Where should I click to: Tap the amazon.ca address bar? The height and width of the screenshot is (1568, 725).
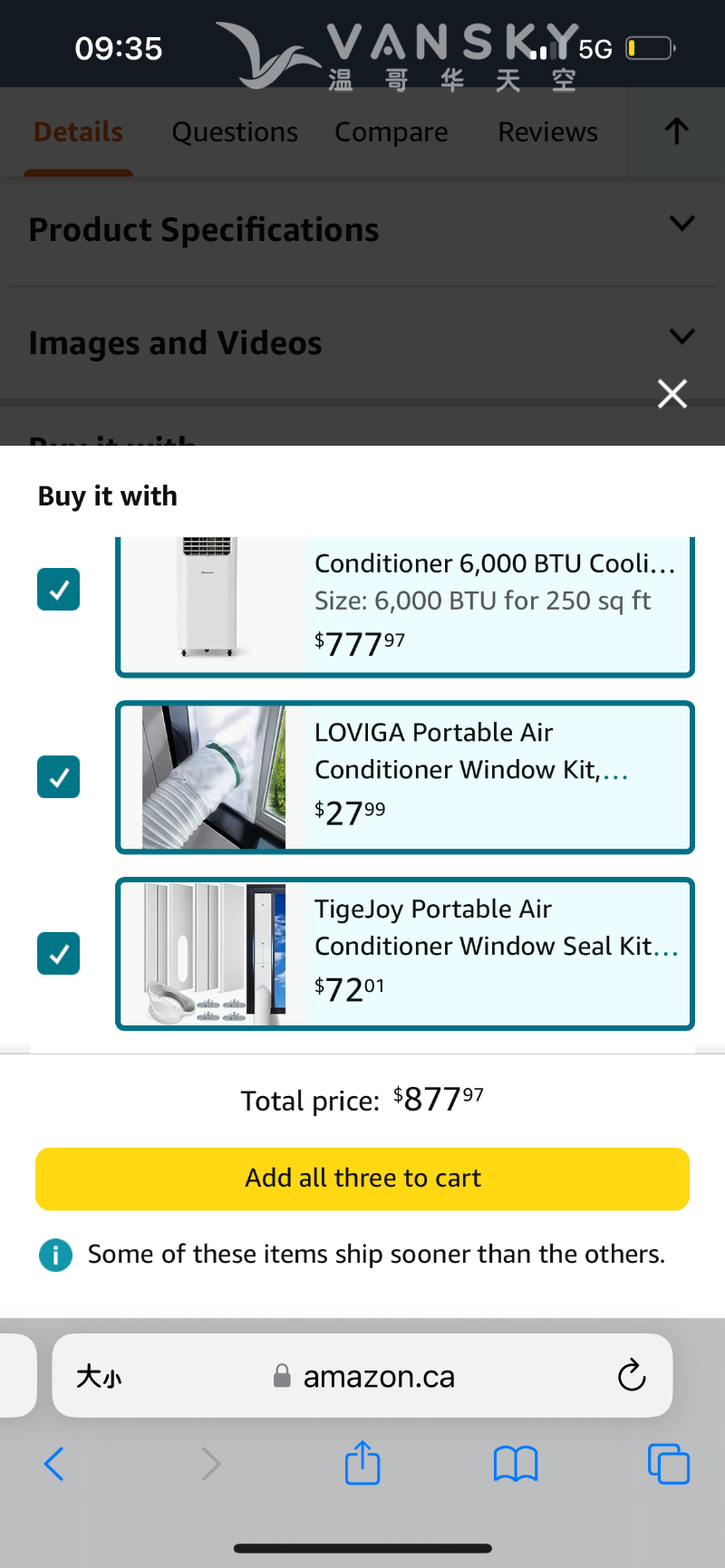tap(379, 1377)
